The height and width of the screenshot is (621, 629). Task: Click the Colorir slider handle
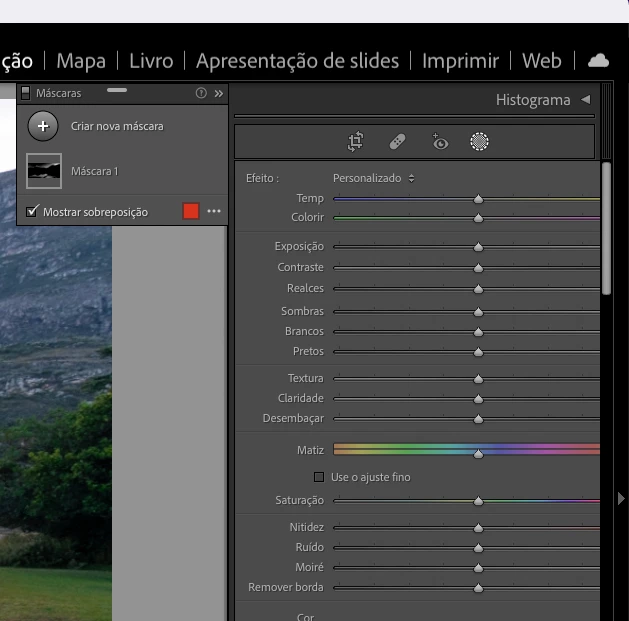(478, 218)
